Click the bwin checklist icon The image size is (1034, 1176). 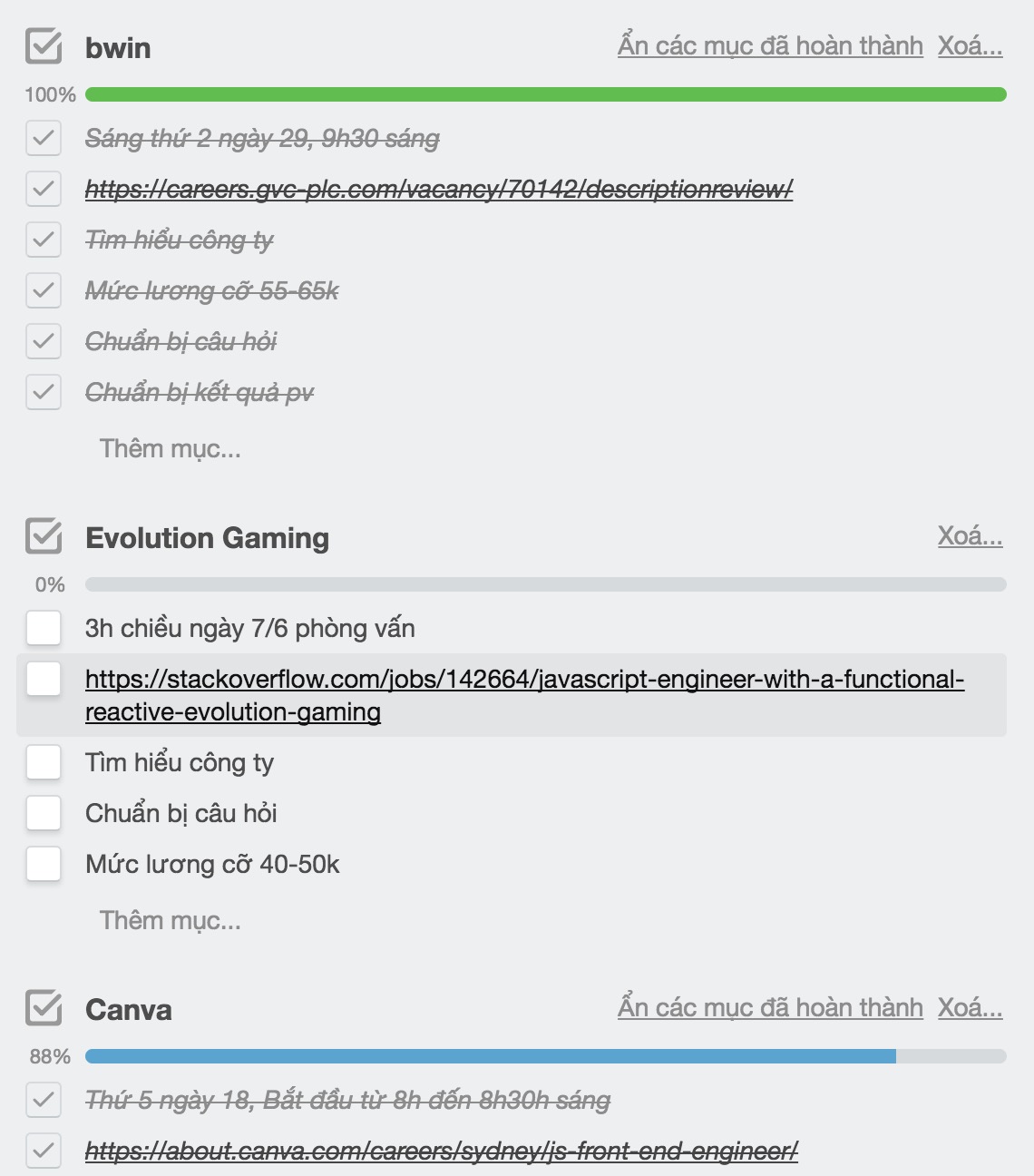pyautogui.click(x=44, y=47)
